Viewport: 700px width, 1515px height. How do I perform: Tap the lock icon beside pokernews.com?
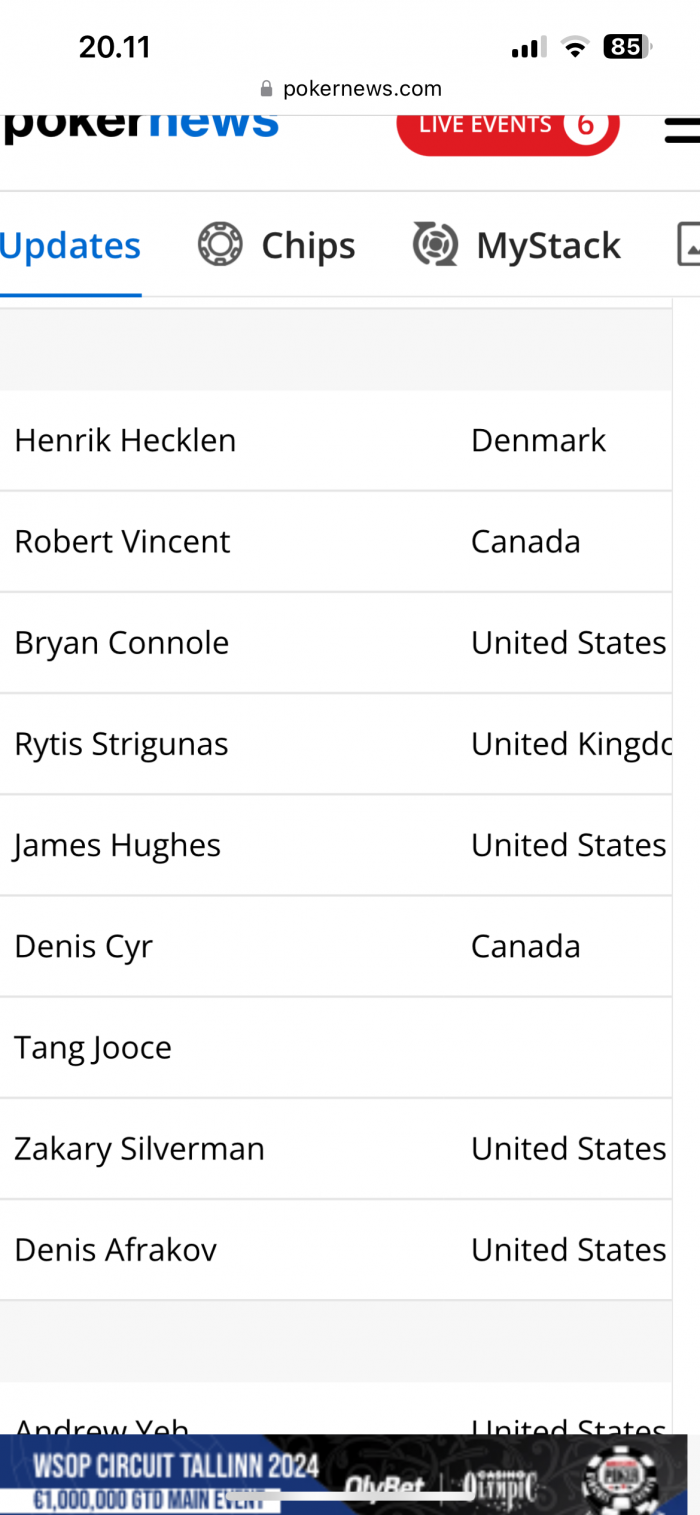pyautogui.click(x=266, y=89)
